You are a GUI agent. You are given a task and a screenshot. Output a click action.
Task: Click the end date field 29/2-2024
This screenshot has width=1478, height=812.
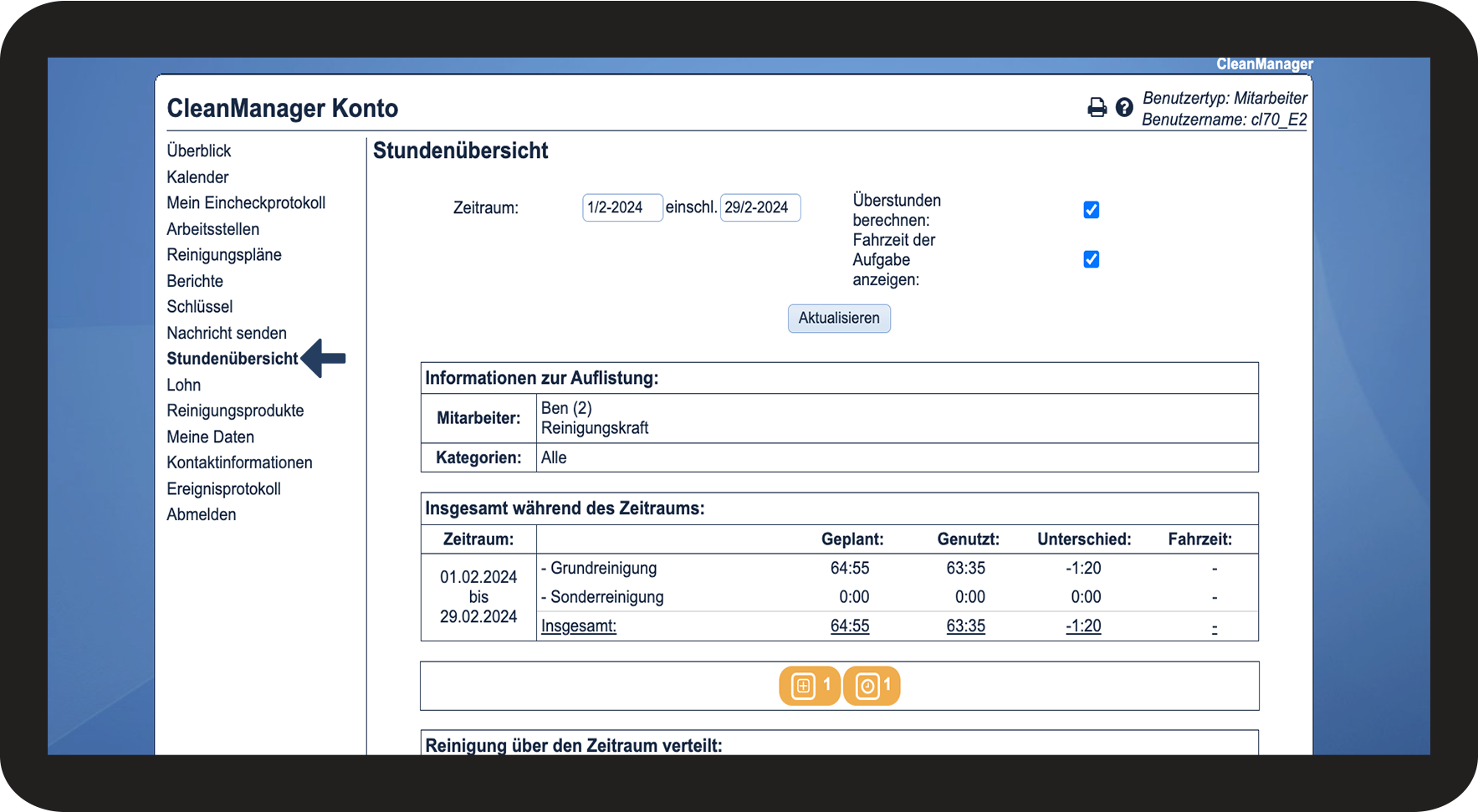[759, 207]
